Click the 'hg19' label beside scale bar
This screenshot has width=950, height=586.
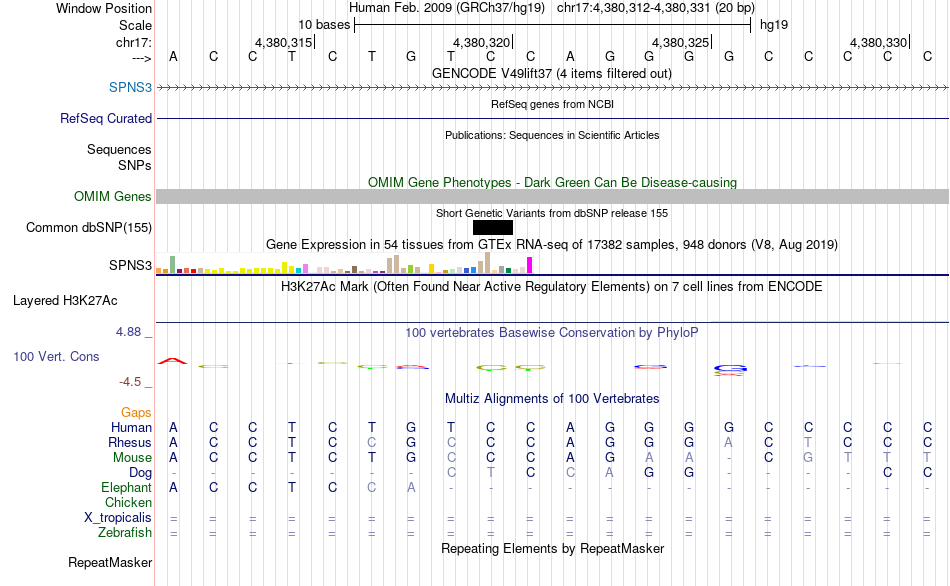coord(774,25)
